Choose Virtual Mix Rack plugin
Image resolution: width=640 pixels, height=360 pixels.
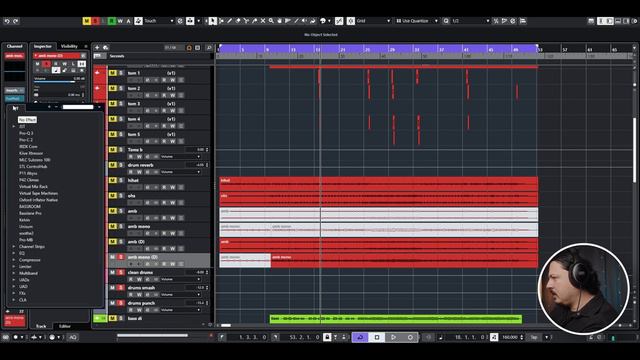point(33,187)
